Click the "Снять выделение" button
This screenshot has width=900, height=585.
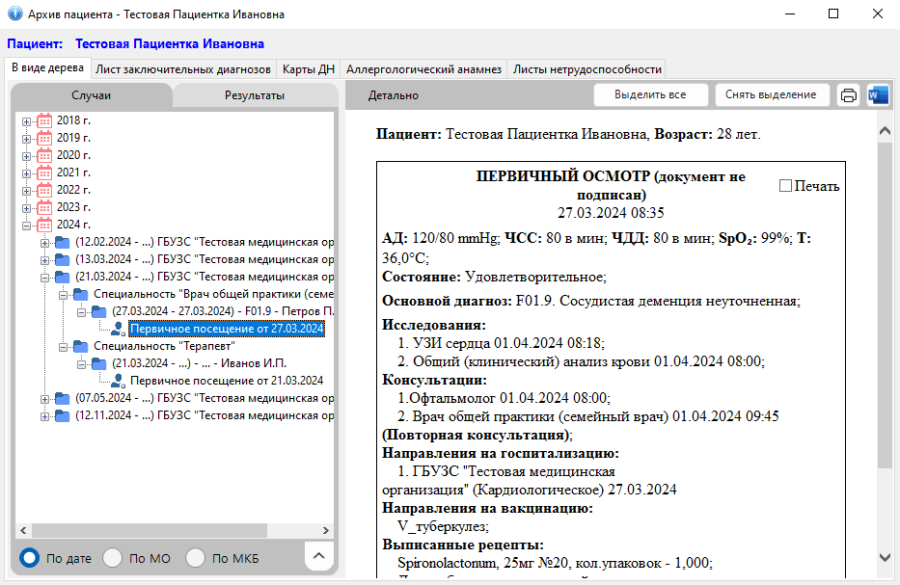[x=771, y=95]
